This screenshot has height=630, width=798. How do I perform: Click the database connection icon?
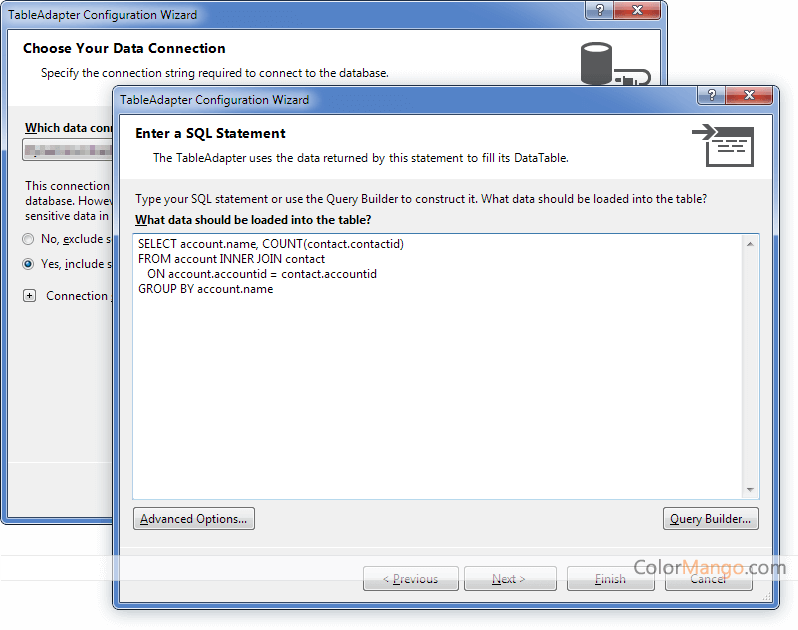click(615, 64)
